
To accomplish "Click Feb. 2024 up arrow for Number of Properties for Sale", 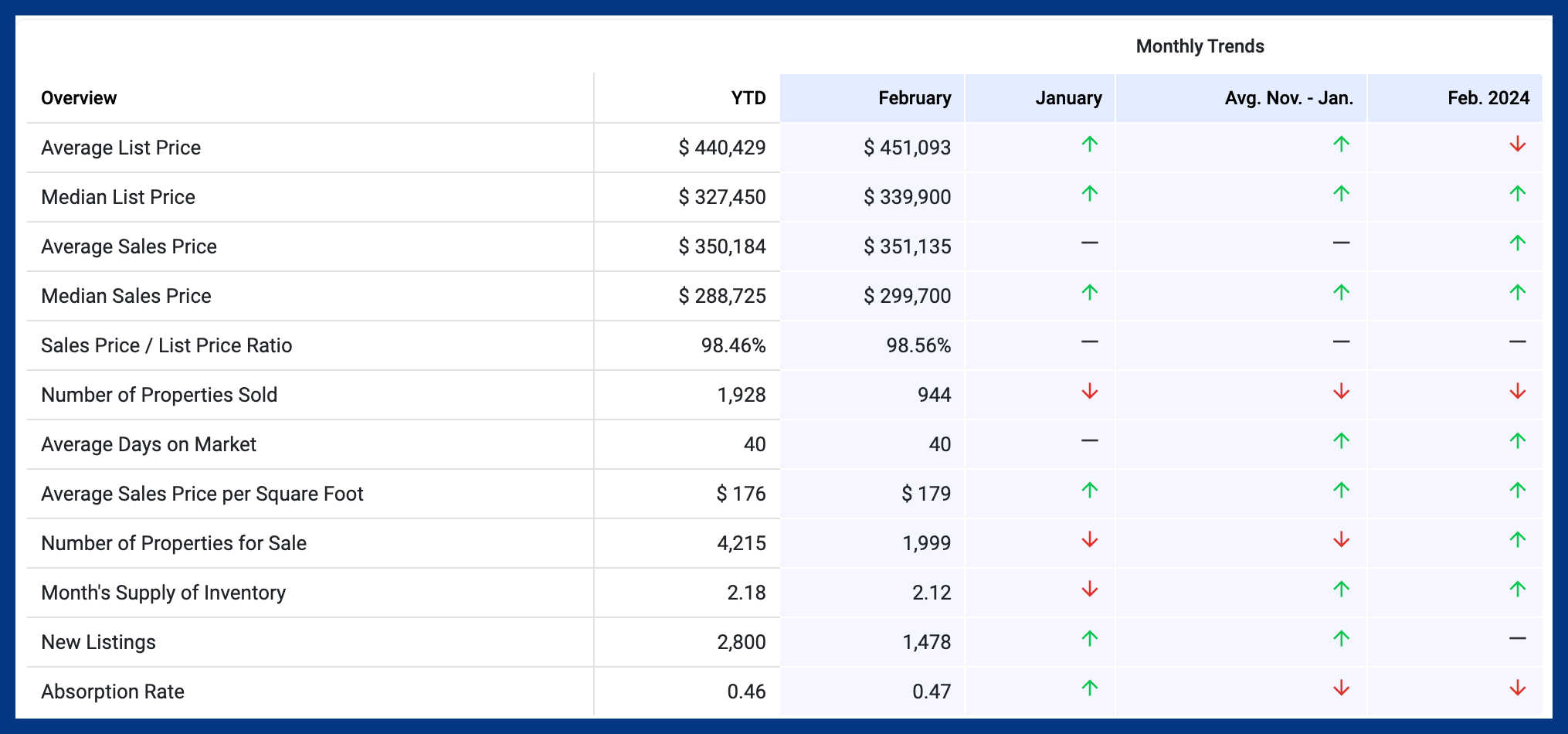I will (1517, 540).
